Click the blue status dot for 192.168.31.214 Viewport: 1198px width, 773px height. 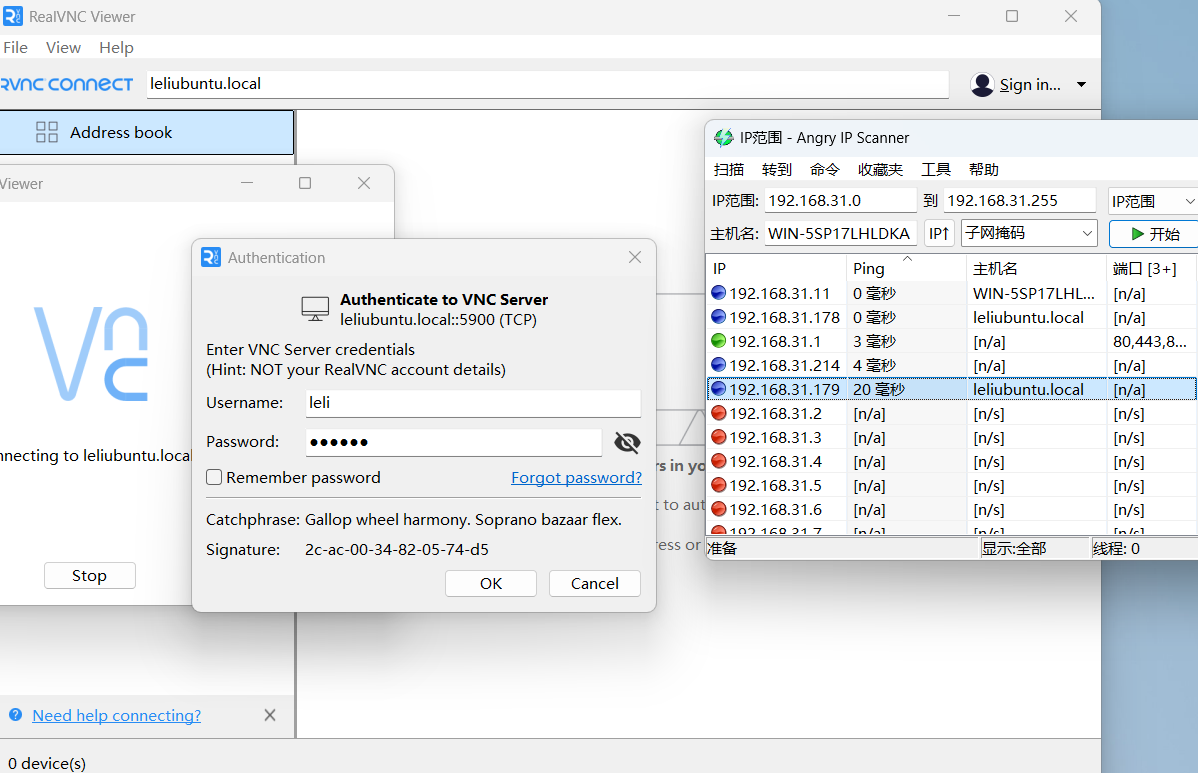coord(718,365)
